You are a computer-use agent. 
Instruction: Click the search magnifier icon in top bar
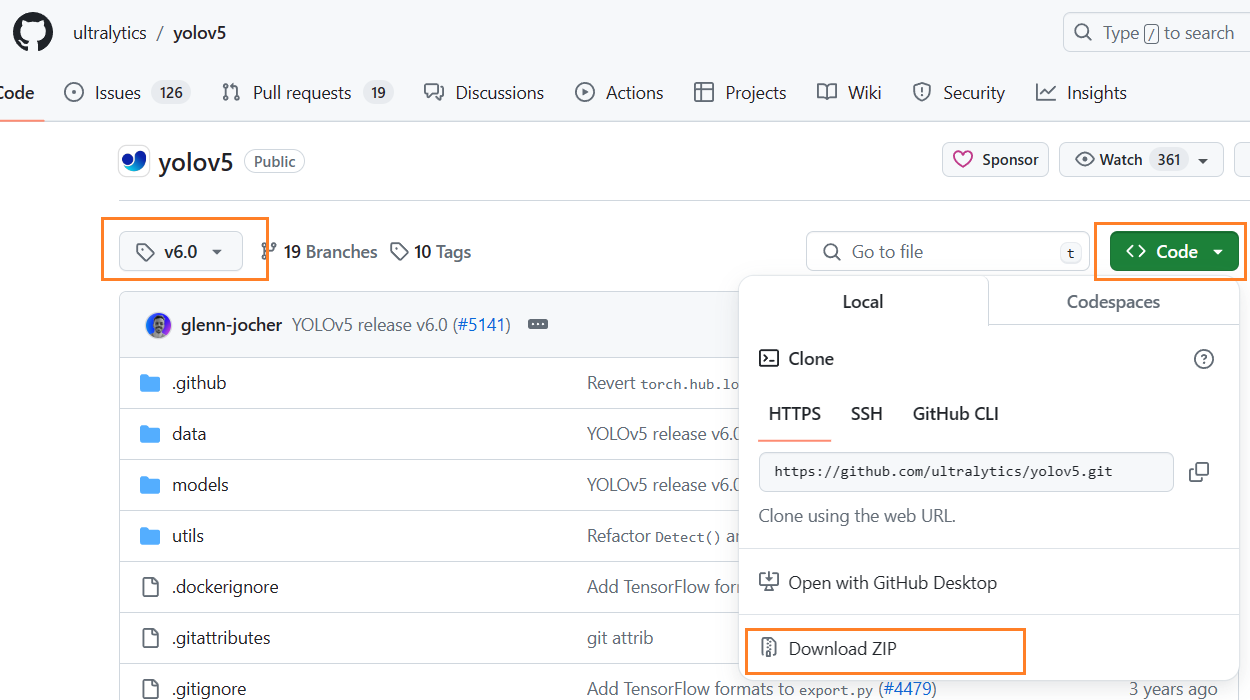pos(1083,33)
